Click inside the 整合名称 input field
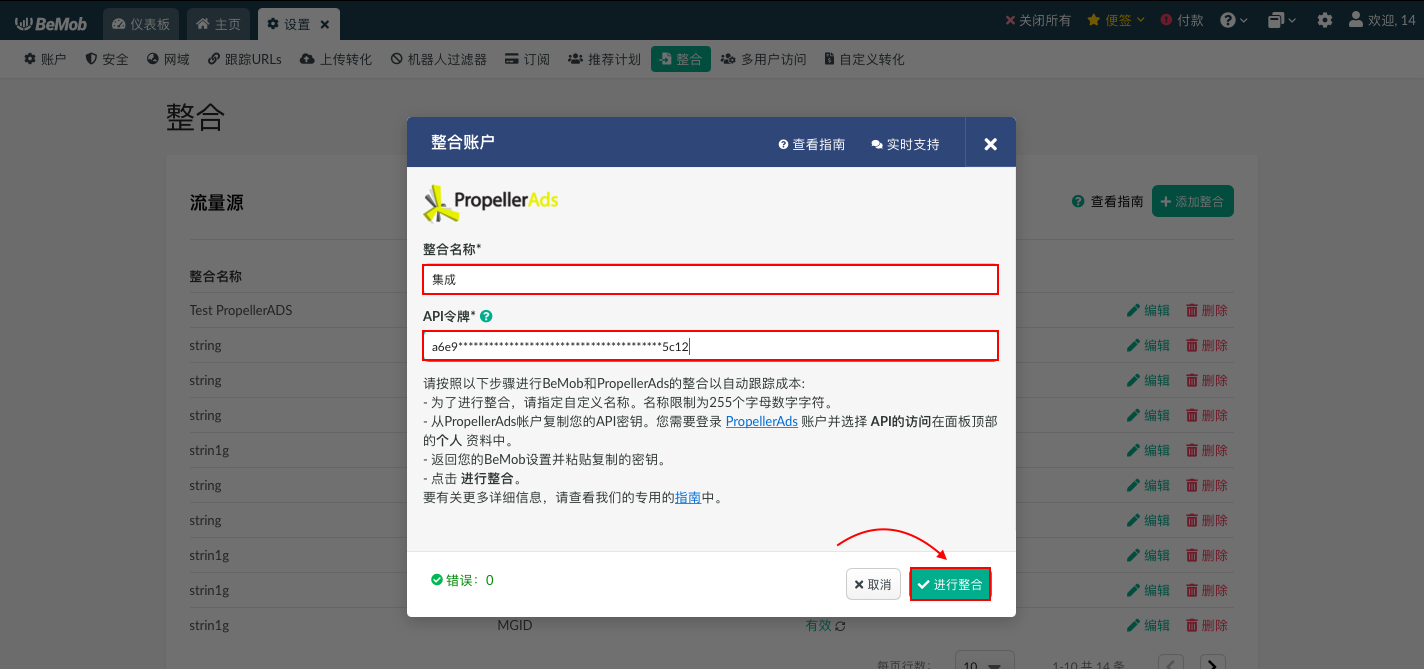 (710, 279)
